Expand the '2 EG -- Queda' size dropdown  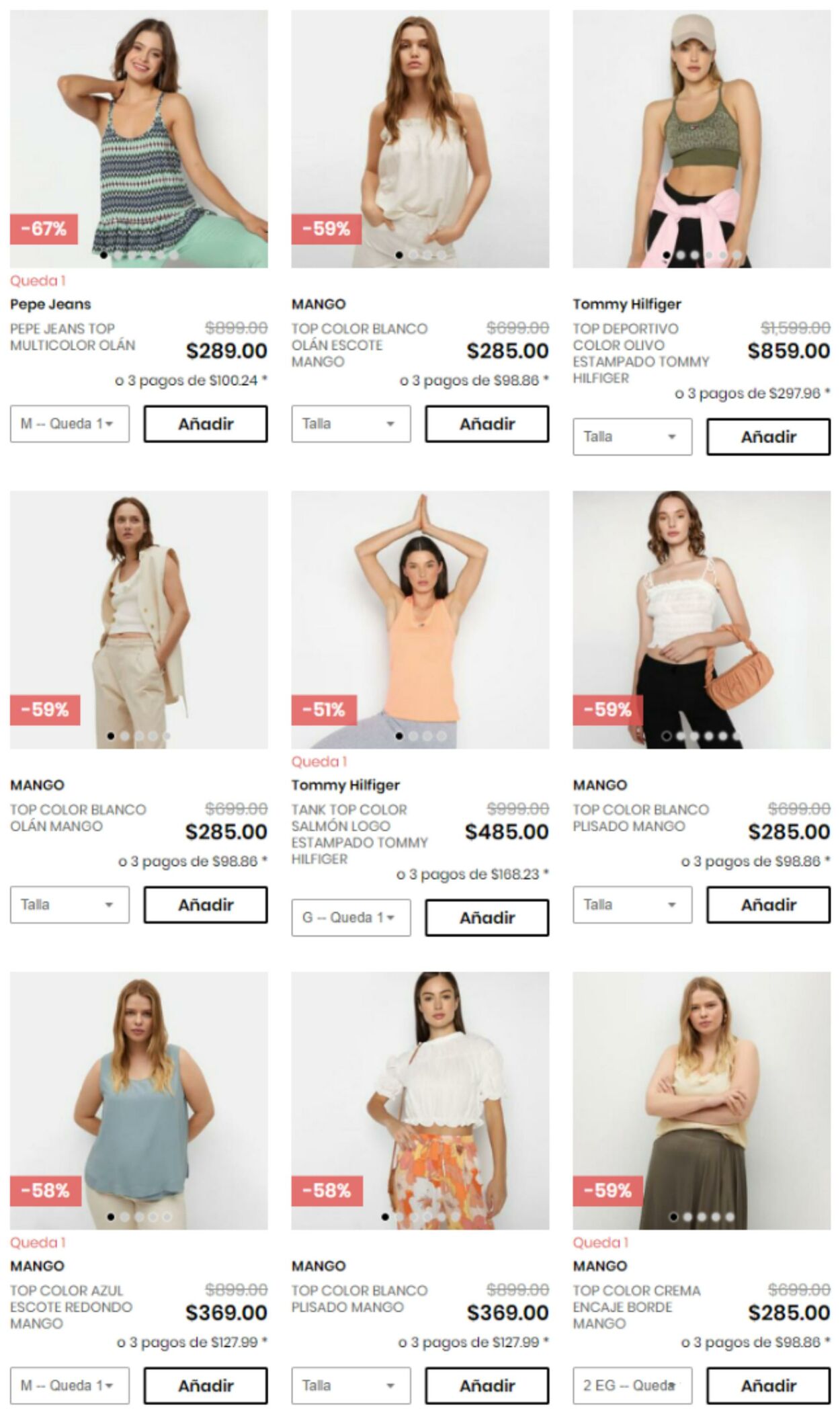(x=632, y=1385)
